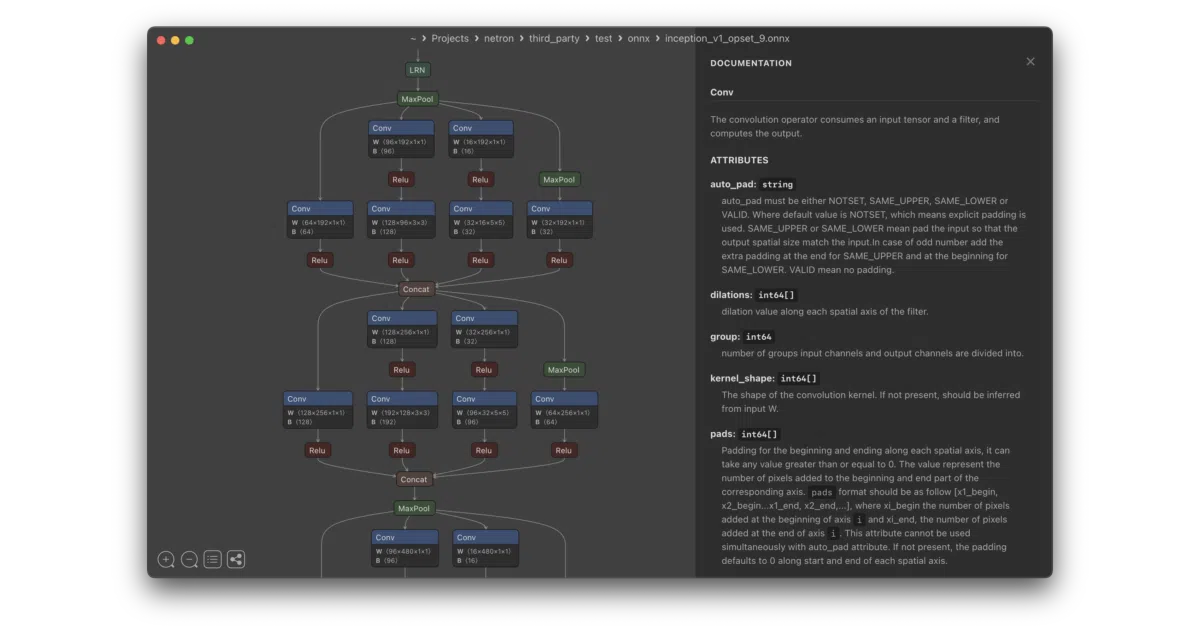Select Conv node with W 96×480×1×1
This screenshot has width=1200, height=630.
[x=405, y=549]
